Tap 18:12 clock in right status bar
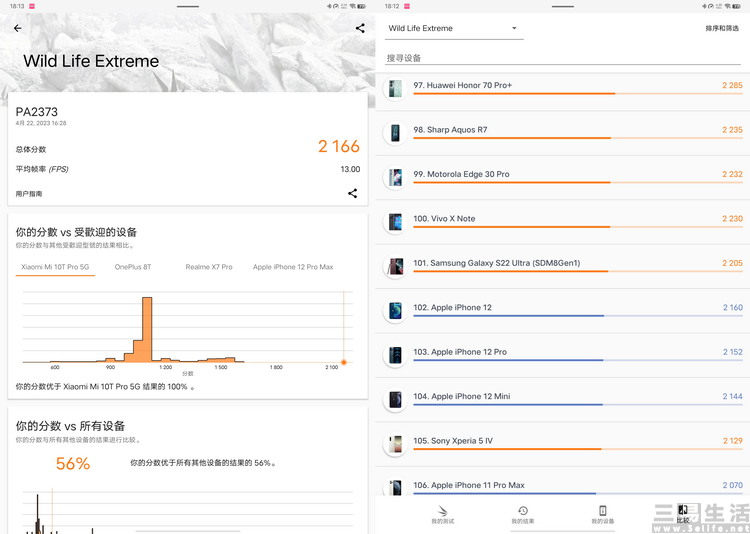 pos(392,6)
